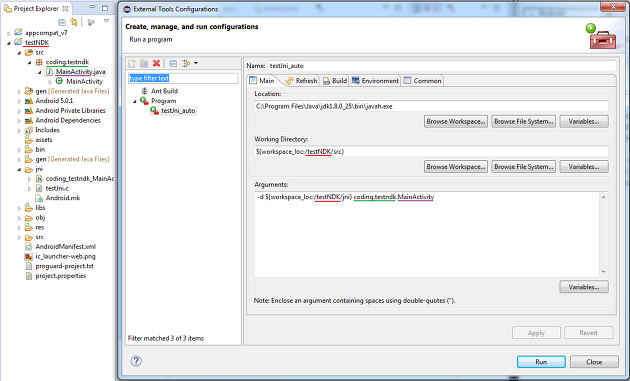Select the Includes node

point(47,130)
